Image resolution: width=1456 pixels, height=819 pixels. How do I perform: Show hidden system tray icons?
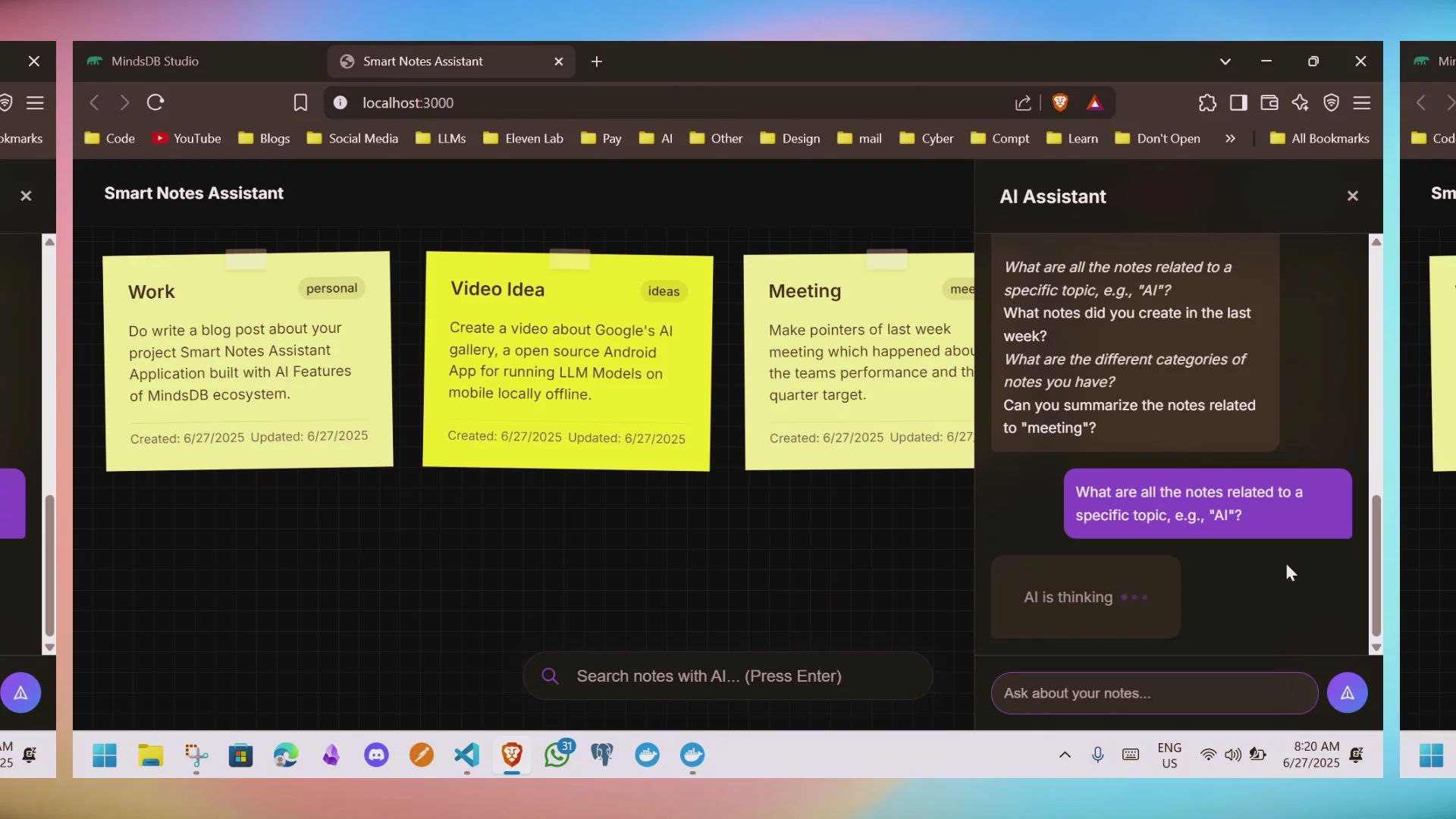tap(1065, 755)
